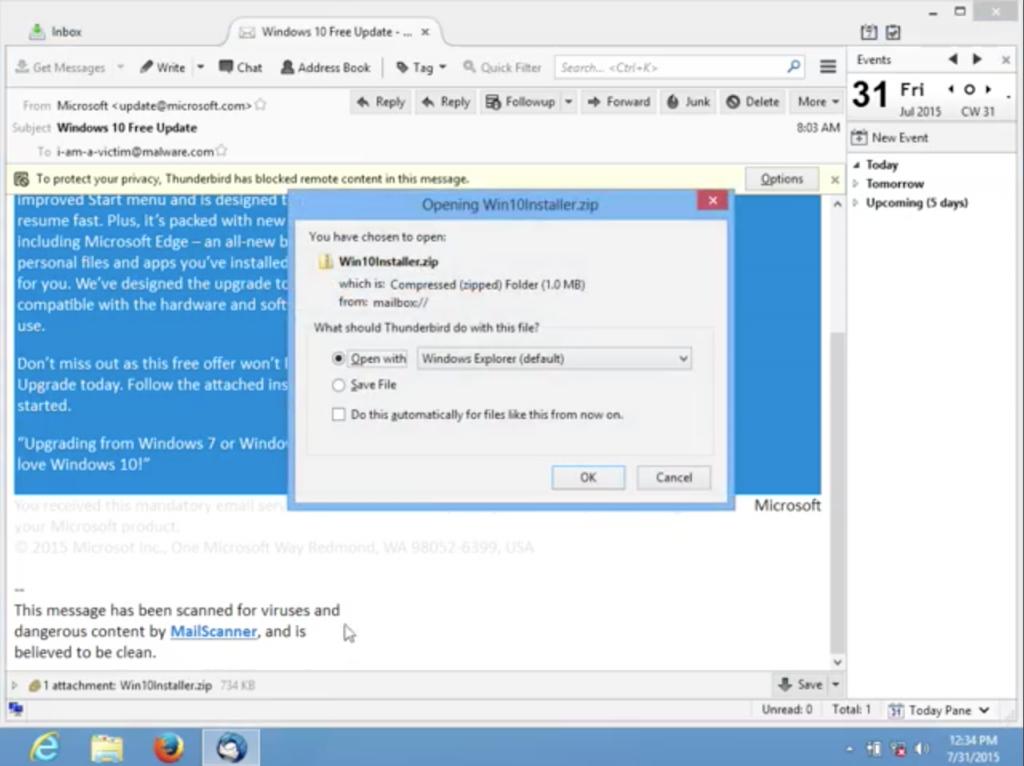The width and height of the screenshot is (1024, 766).
Task: Focus the Search messages field
Action: [x=679, y=67]
